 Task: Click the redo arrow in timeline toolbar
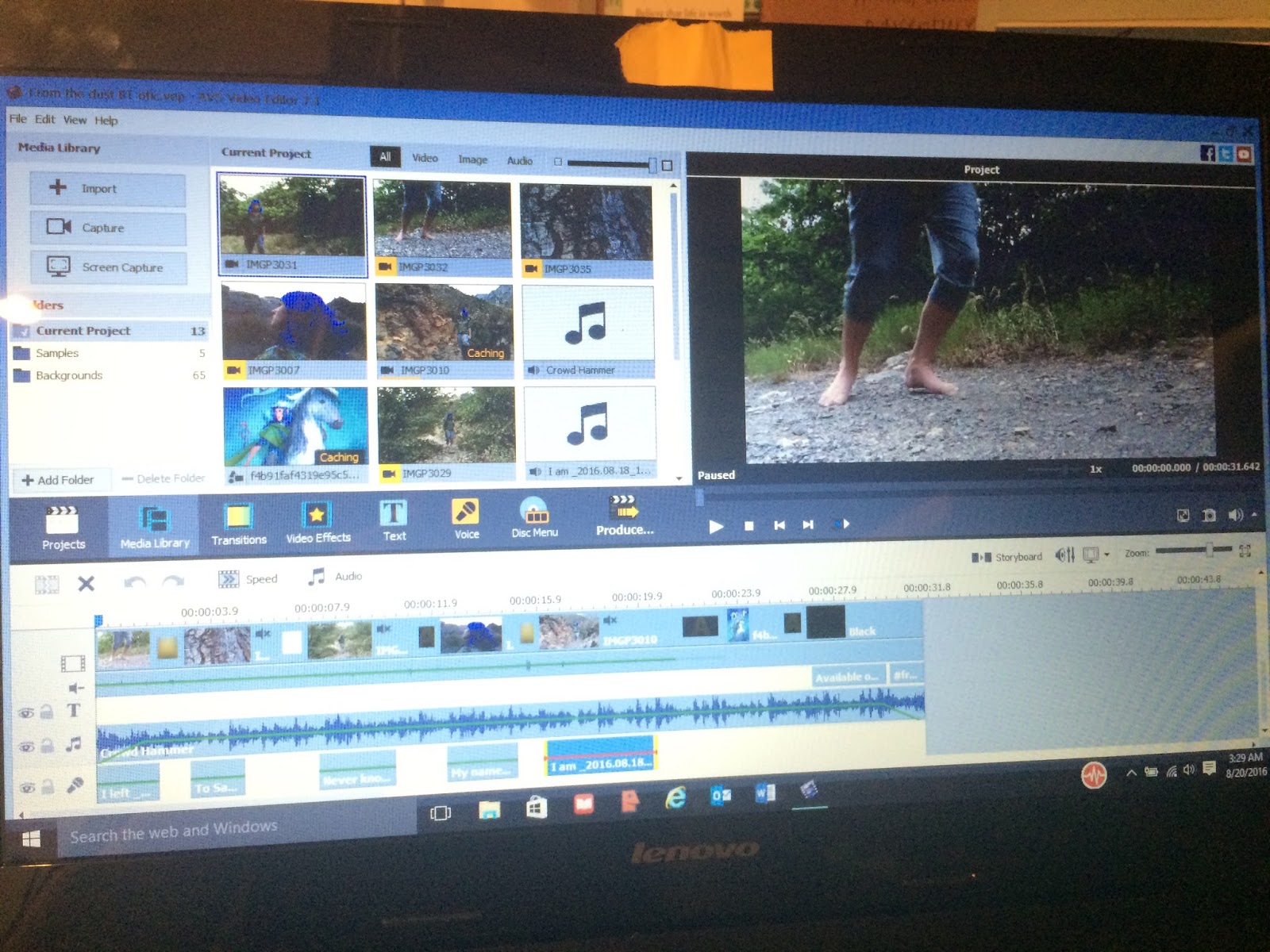point(173,582)
